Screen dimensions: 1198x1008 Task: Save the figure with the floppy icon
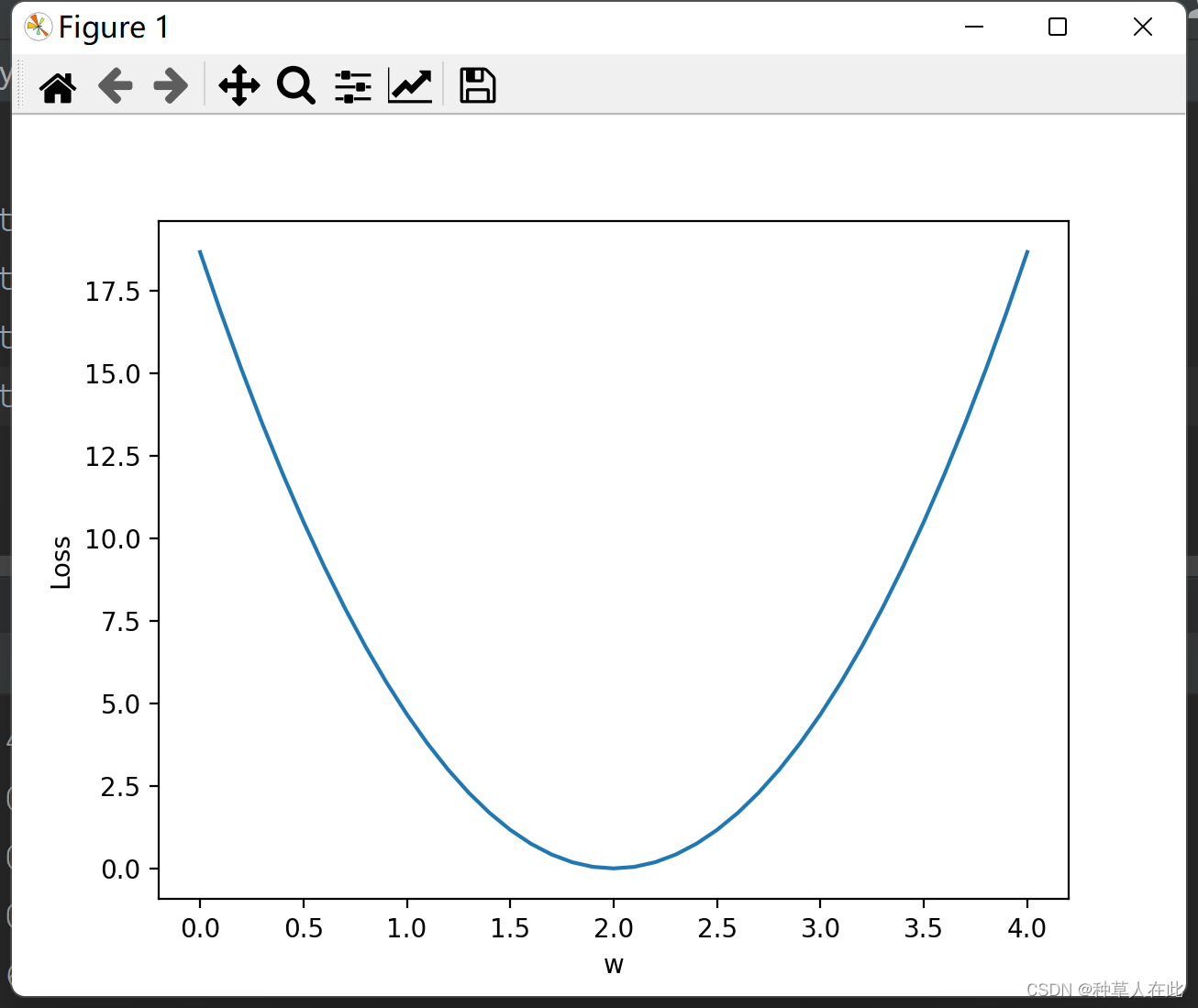(x=478, y=85)
